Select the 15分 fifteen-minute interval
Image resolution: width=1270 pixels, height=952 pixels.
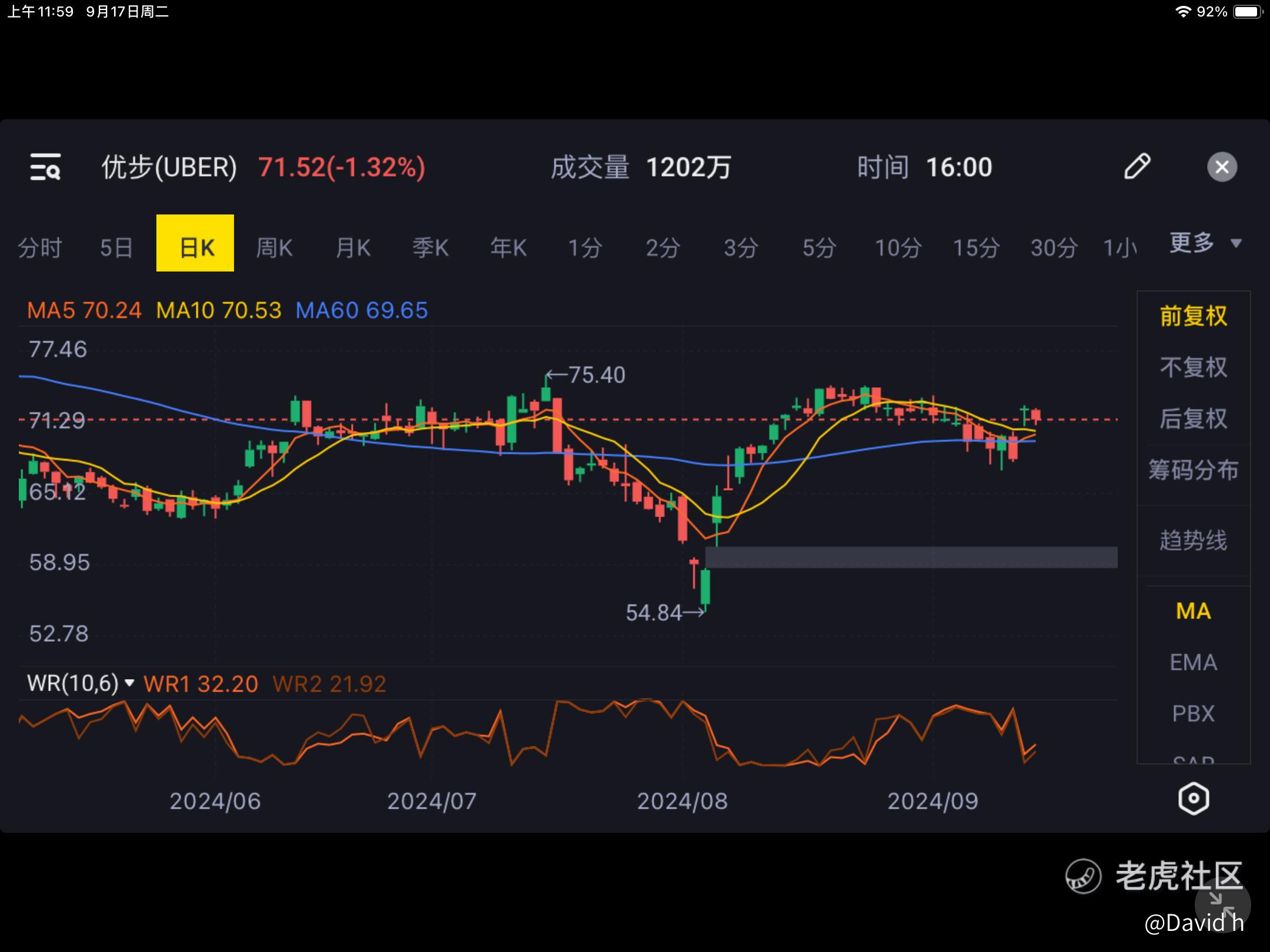point(976,248)
